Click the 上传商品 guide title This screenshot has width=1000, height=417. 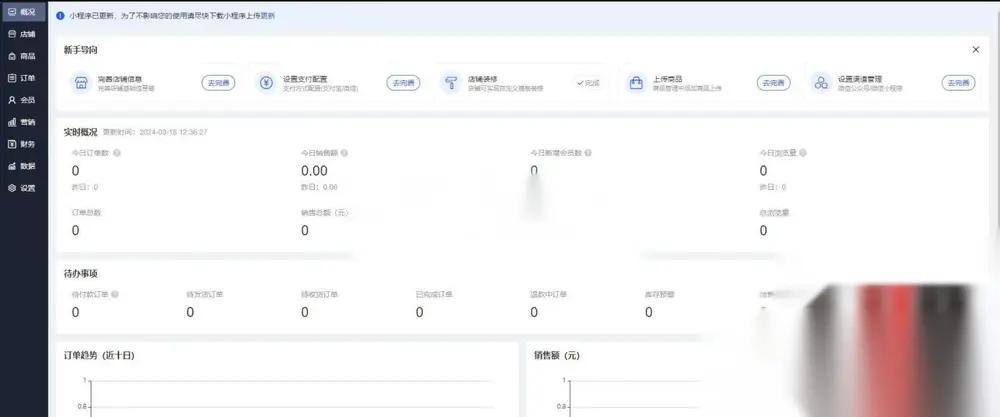click(x=667, y=79)
